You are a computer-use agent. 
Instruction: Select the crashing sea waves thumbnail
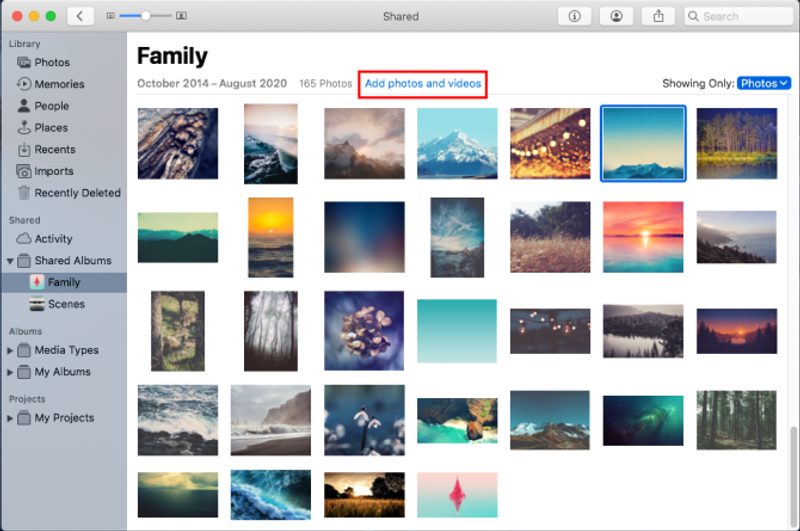(178, 420)
